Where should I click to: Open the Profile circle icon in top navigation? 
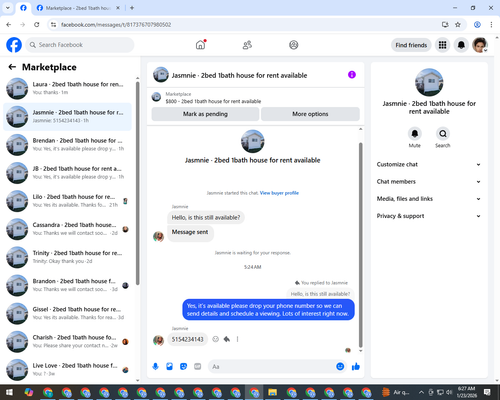pyautogui.click(x=294, y=45)
